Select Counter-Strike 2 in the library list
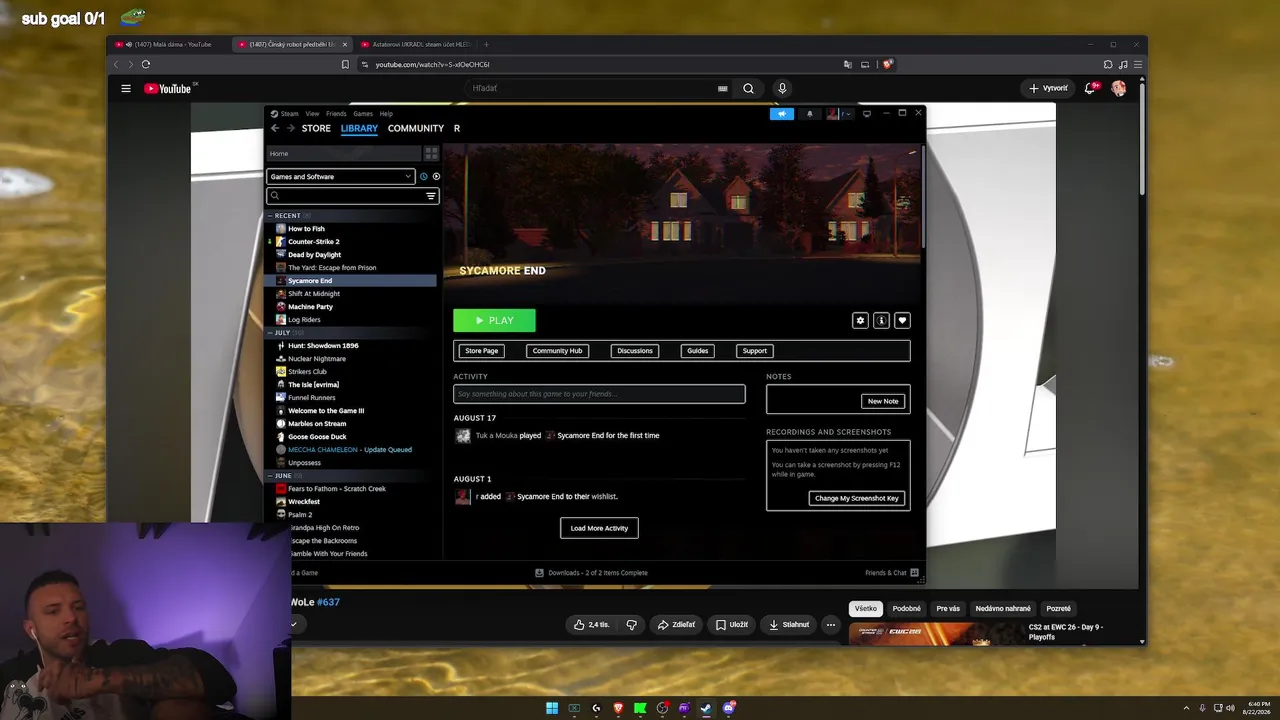Image resolution: width=1280 pixels, height=720 pixels. [313, 242]
